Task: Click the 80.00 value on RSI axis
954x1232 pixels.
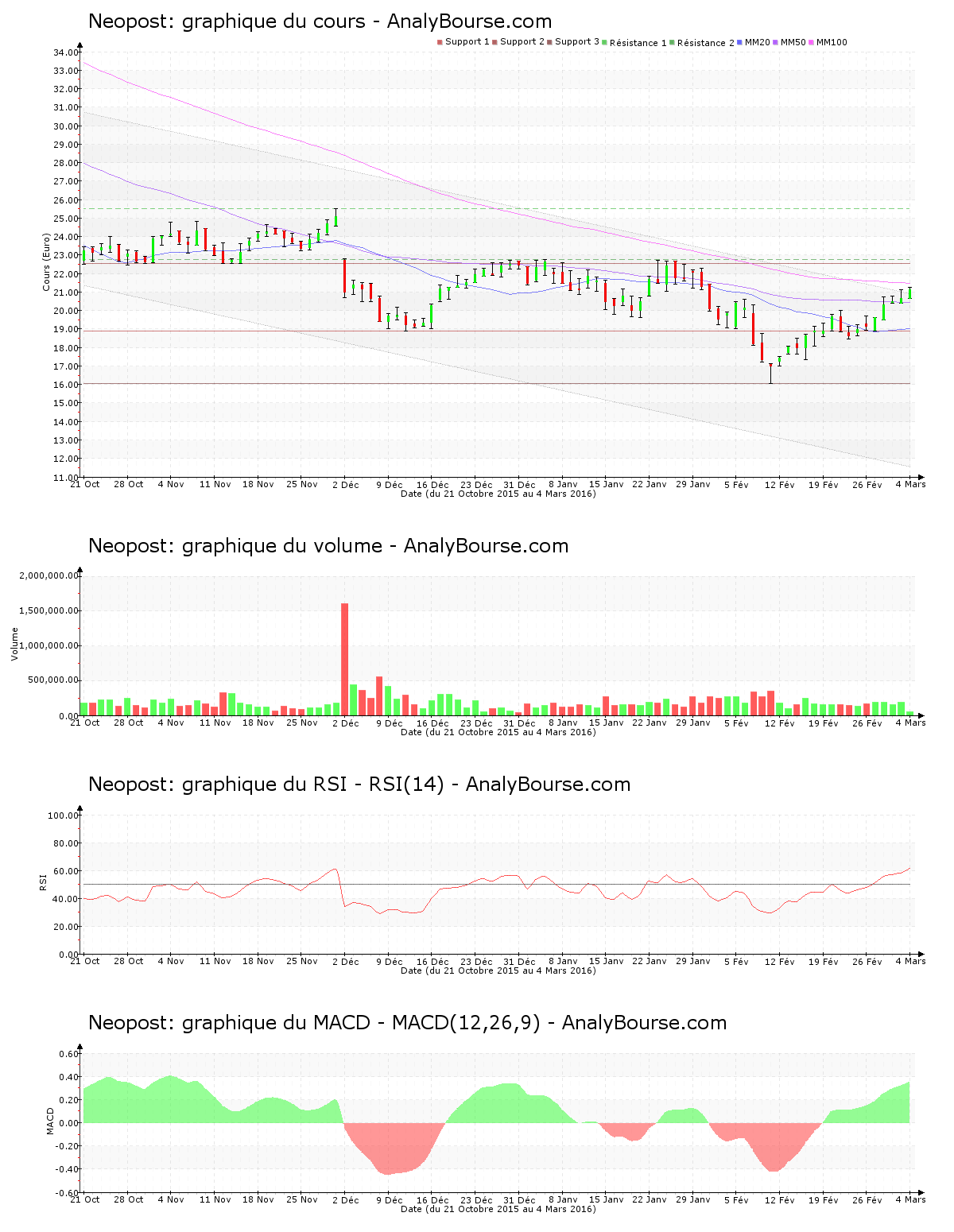Action: [x=66, y=843]
